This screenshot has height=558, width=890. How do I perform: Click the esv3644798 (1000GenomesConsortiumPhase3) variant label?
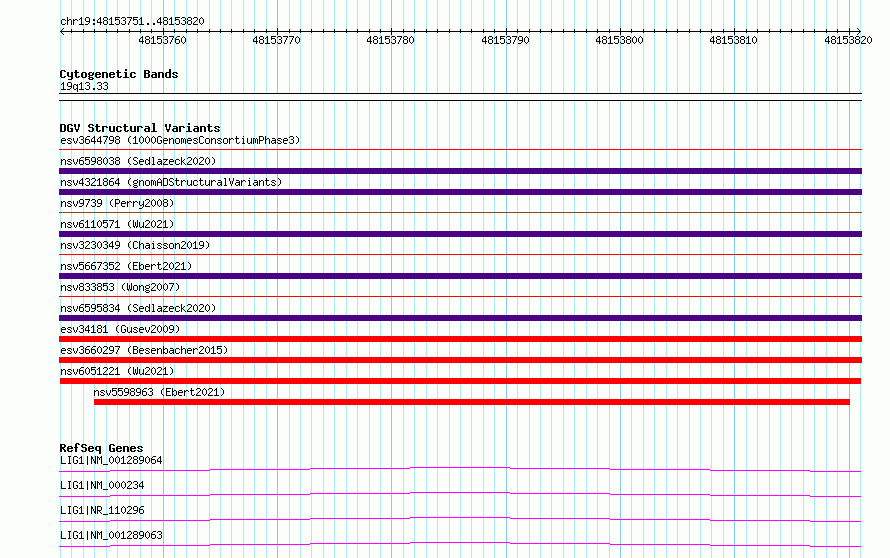click(x=180, y=140)
